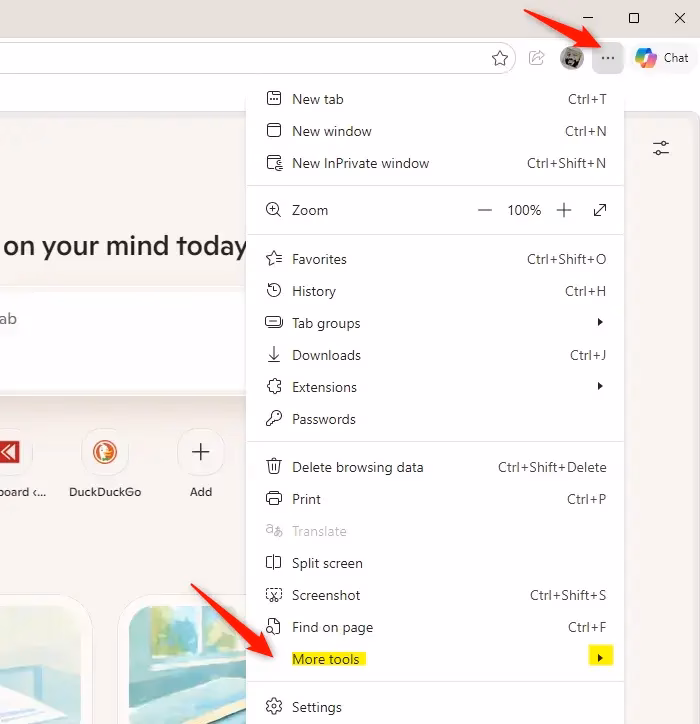The height and width of the screenshot is (724, 700).
Task: Select Print from the menu
Action: click(435, 499)
